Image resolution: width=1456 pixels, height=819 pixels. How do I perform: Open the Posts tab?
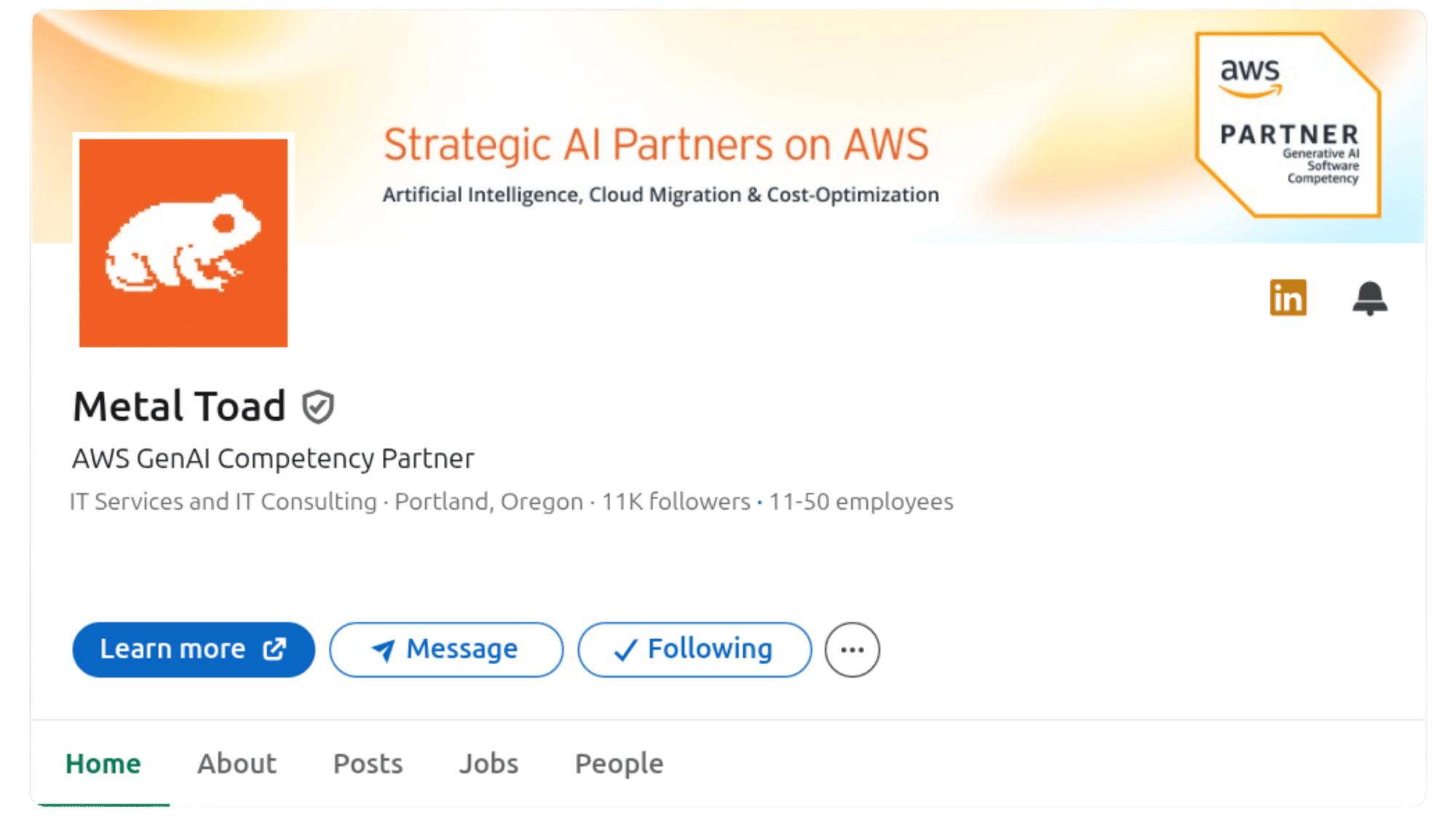368,764
